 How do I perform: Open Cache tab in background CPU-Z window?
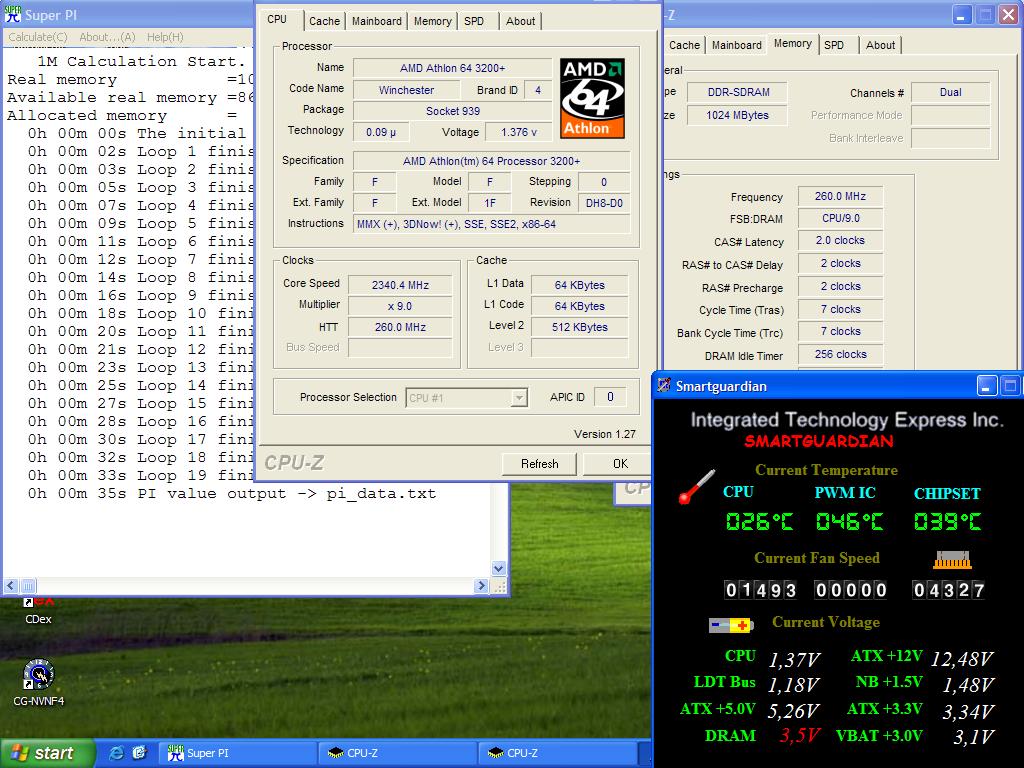point(684,45)
